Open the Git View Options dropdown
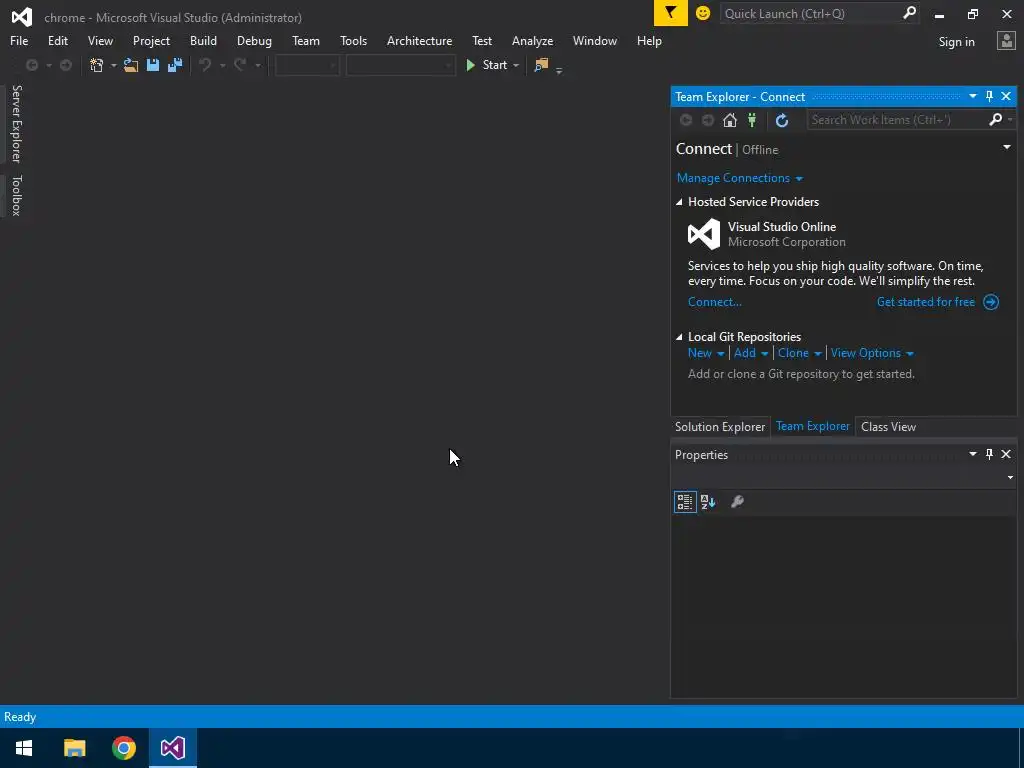1024x768 pixels. click(872, 353)
